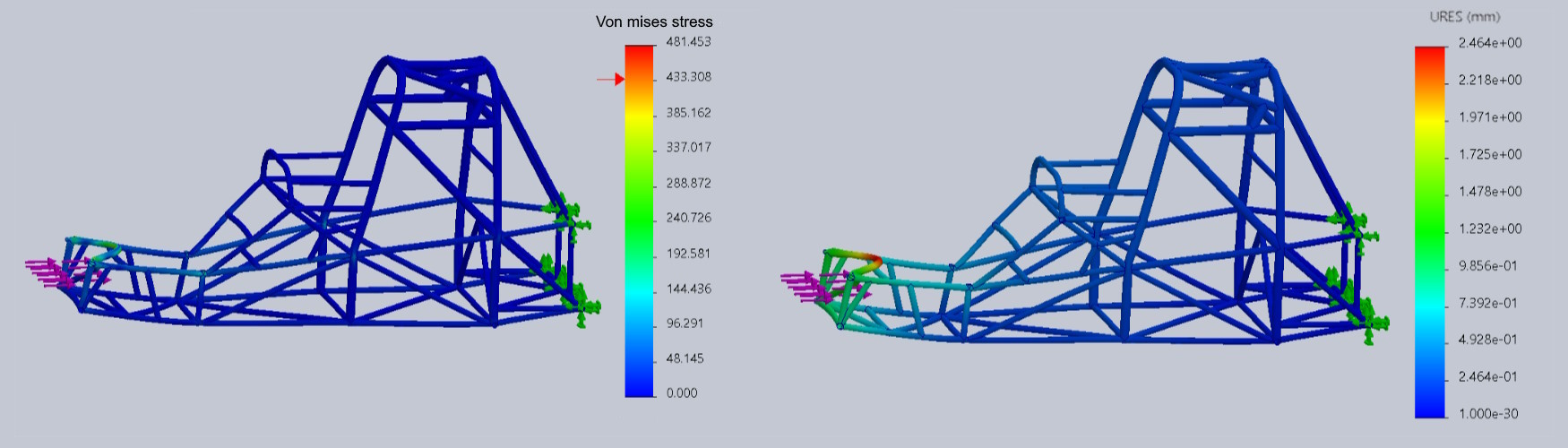Click the Von mises stress legend title
The height and width of the screenshot is (448, 1568).
point(654,22)
